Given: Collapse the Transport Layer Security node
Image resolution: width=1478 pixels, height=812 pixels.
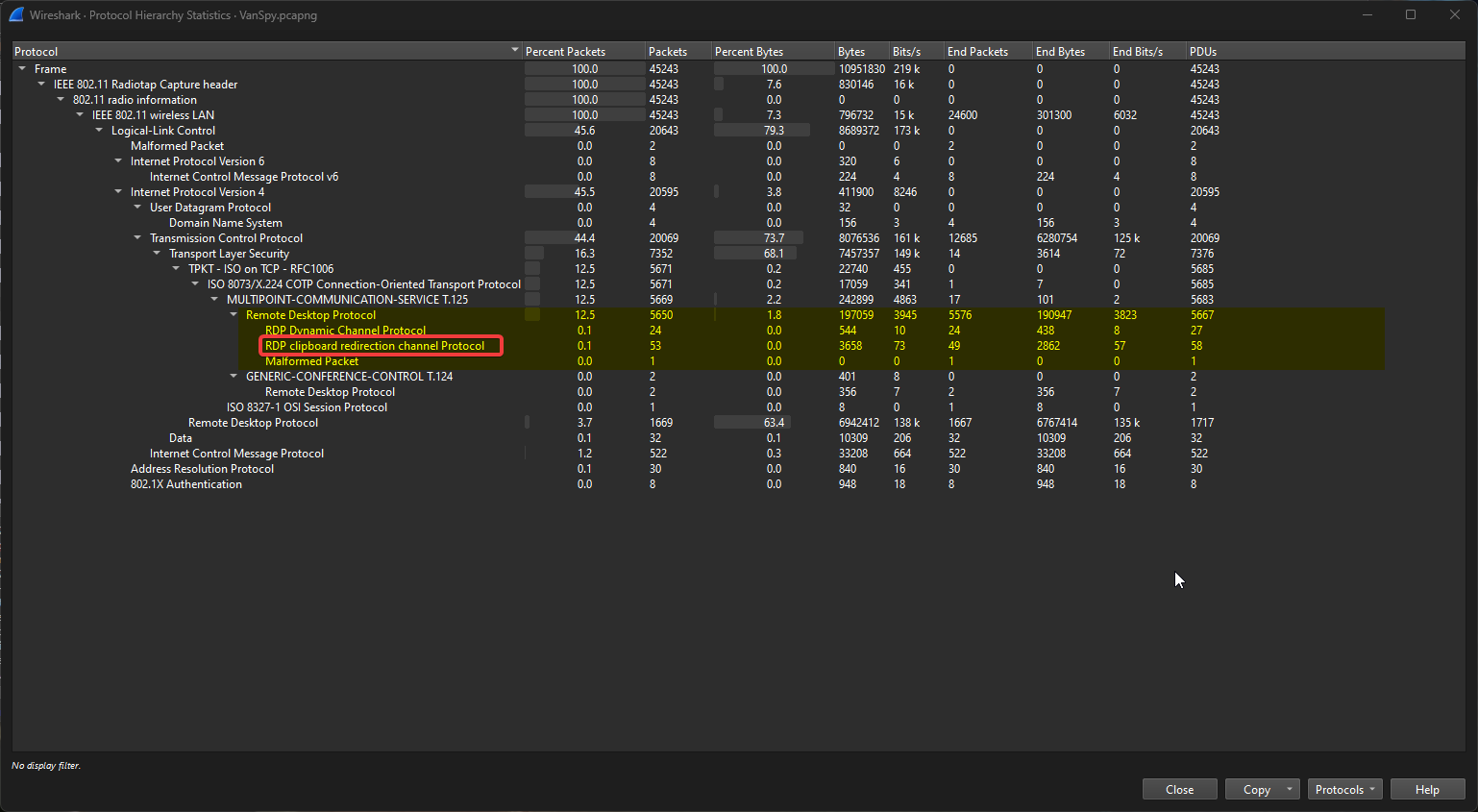Looking at the screenshot, I should pos(157,254).
